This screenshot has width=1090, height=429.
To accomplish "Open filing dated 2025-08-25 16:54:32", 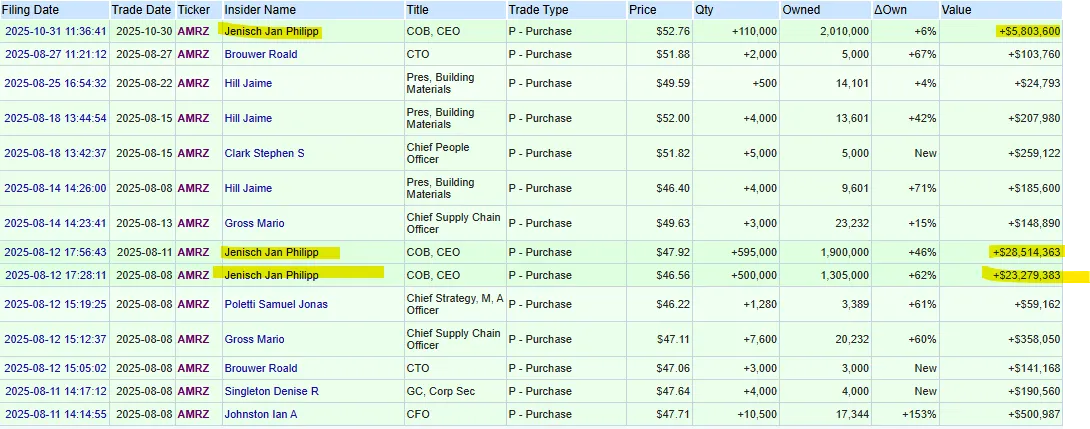I will coord(56,83).
